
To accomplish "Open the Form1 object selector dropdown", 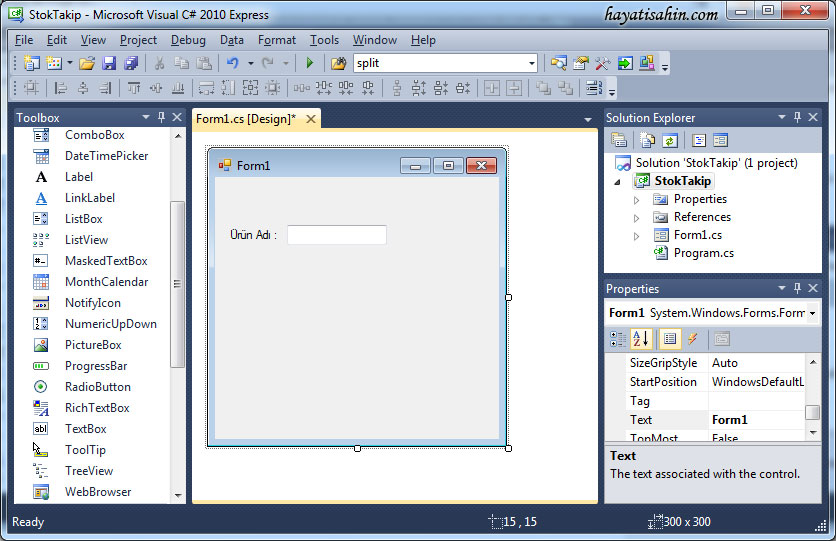I will [813, 313].
